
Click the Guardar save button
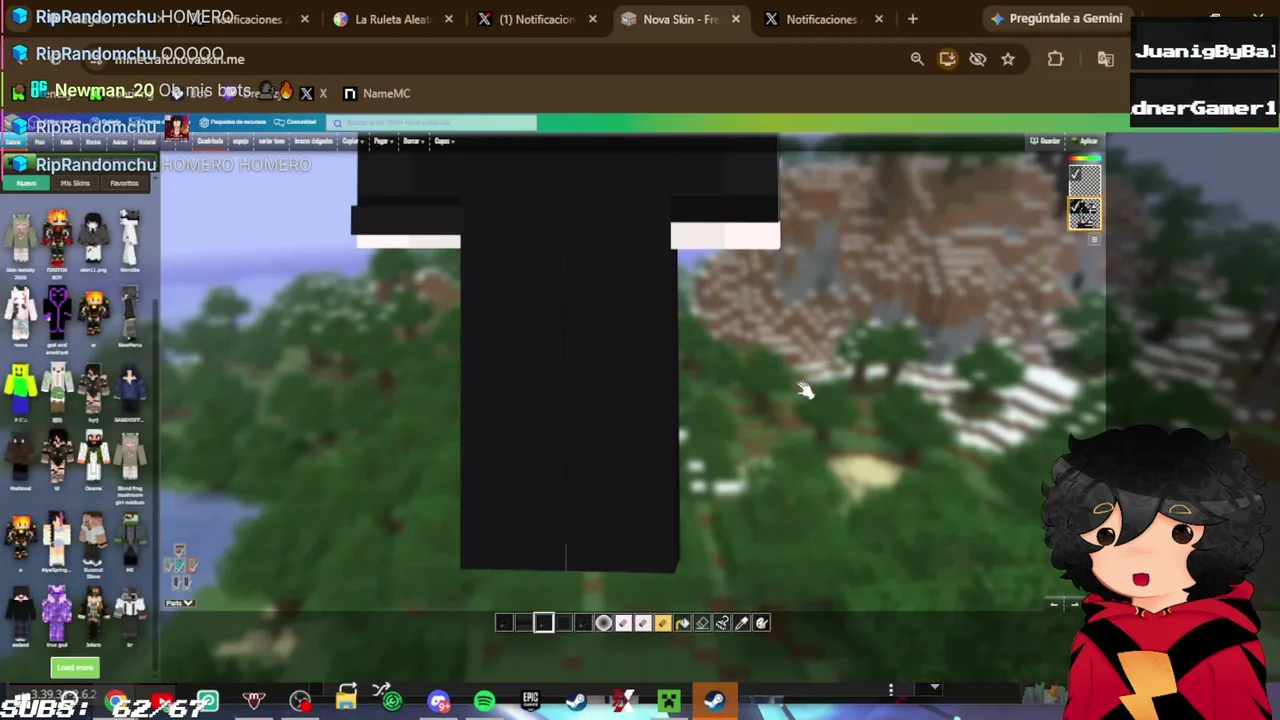pyautogui.click(x=1045, y=141)
